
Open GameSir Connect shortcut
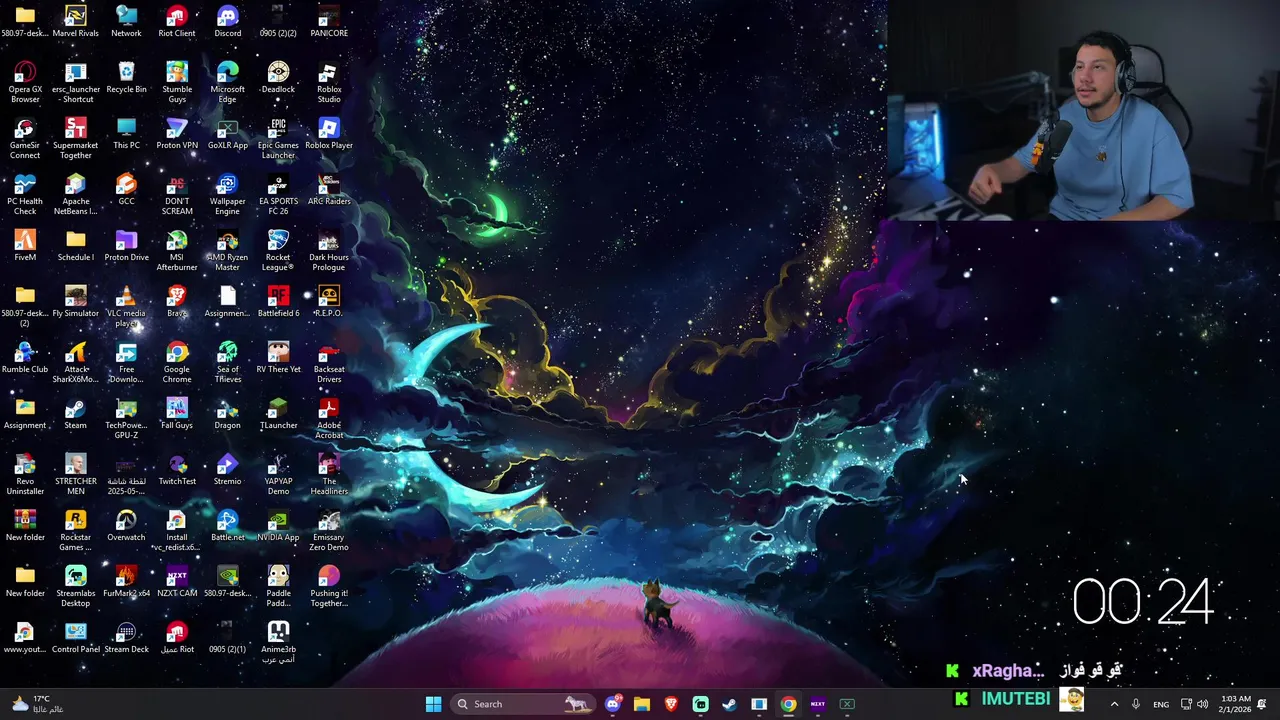click(25, 138)
